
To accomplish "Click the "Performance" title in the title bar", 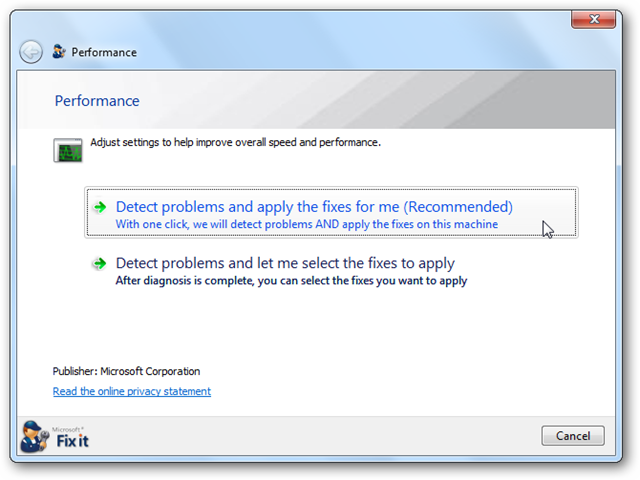I will 104,52.
